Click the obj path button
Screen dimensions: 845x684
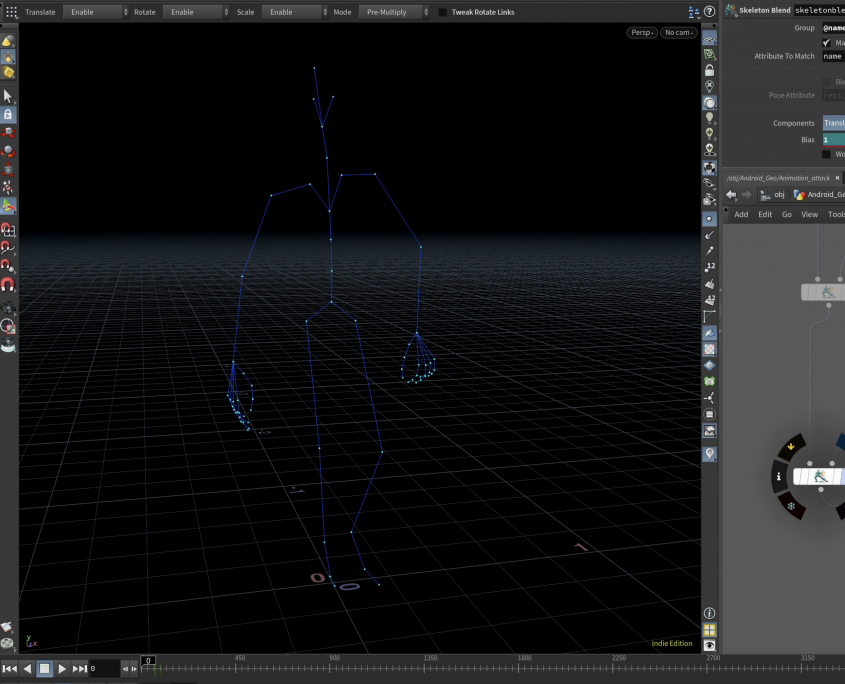(773, 195)
